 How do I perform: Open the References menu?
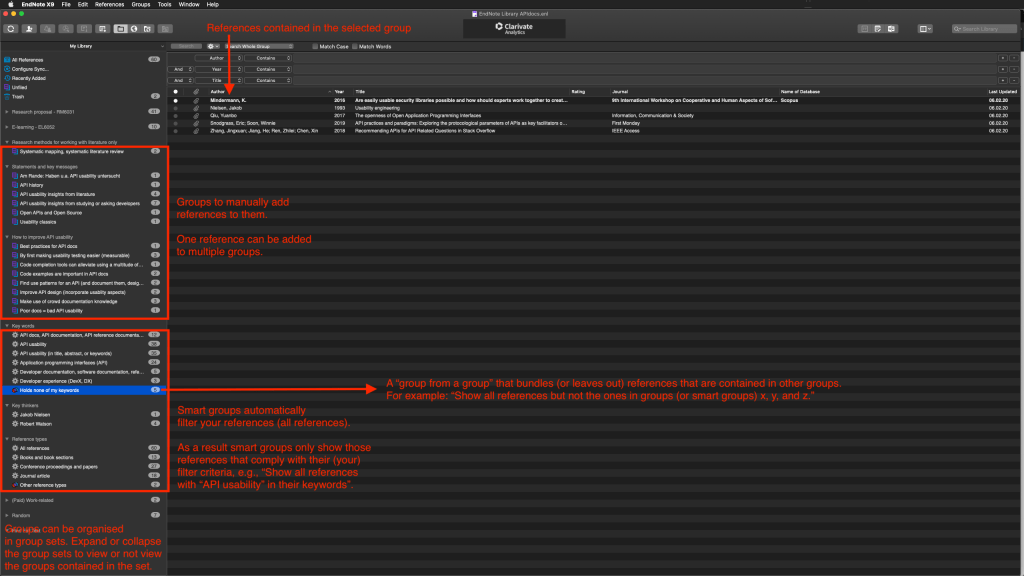pos(110,5)
